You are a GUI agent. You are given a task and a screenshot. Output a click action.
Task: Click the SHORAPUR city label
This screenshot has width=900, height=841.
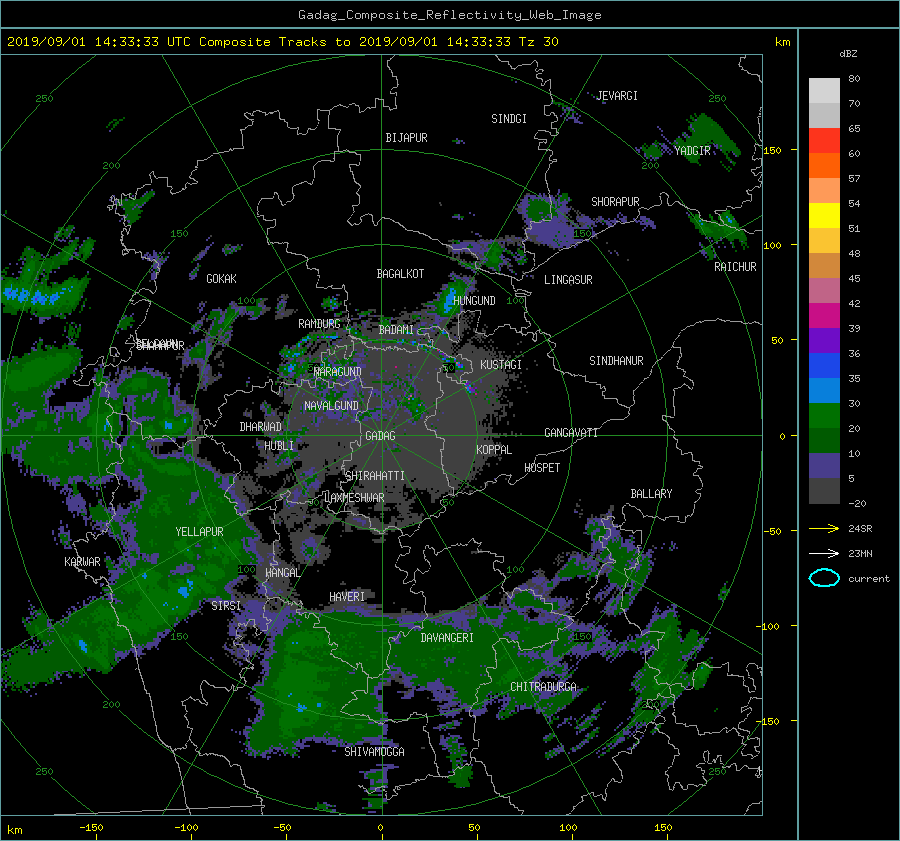[x=615, y=202]
